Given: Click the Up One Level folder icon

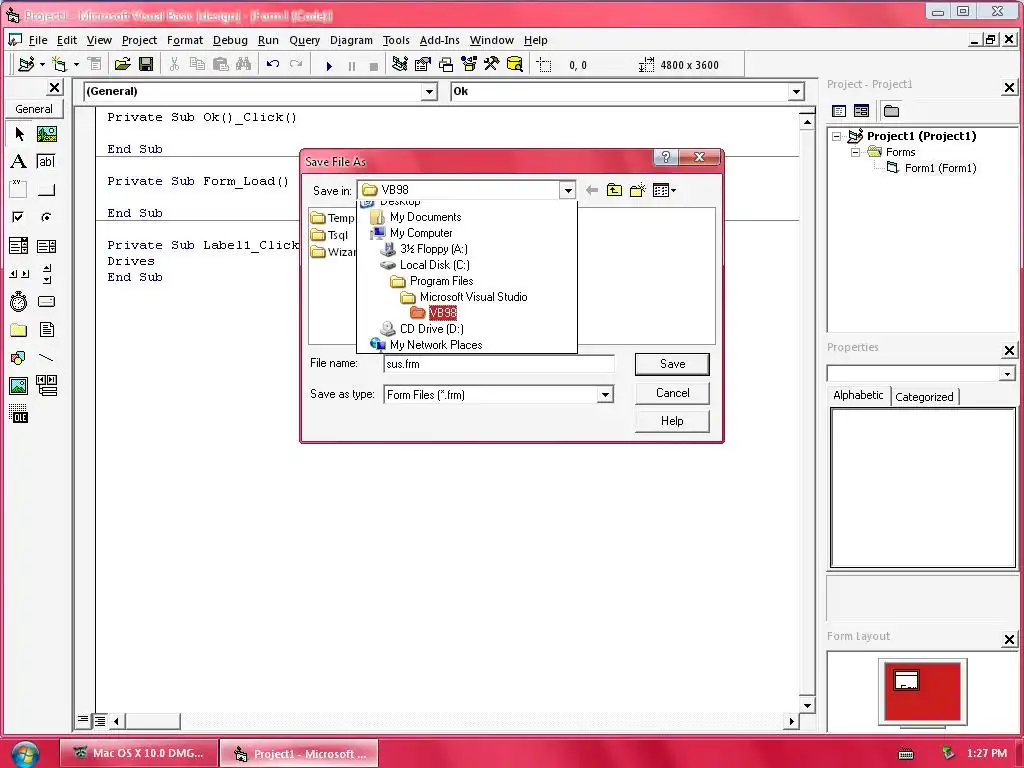Looking at the screenshot, I should pyautogui.click(x=615, y=190).
